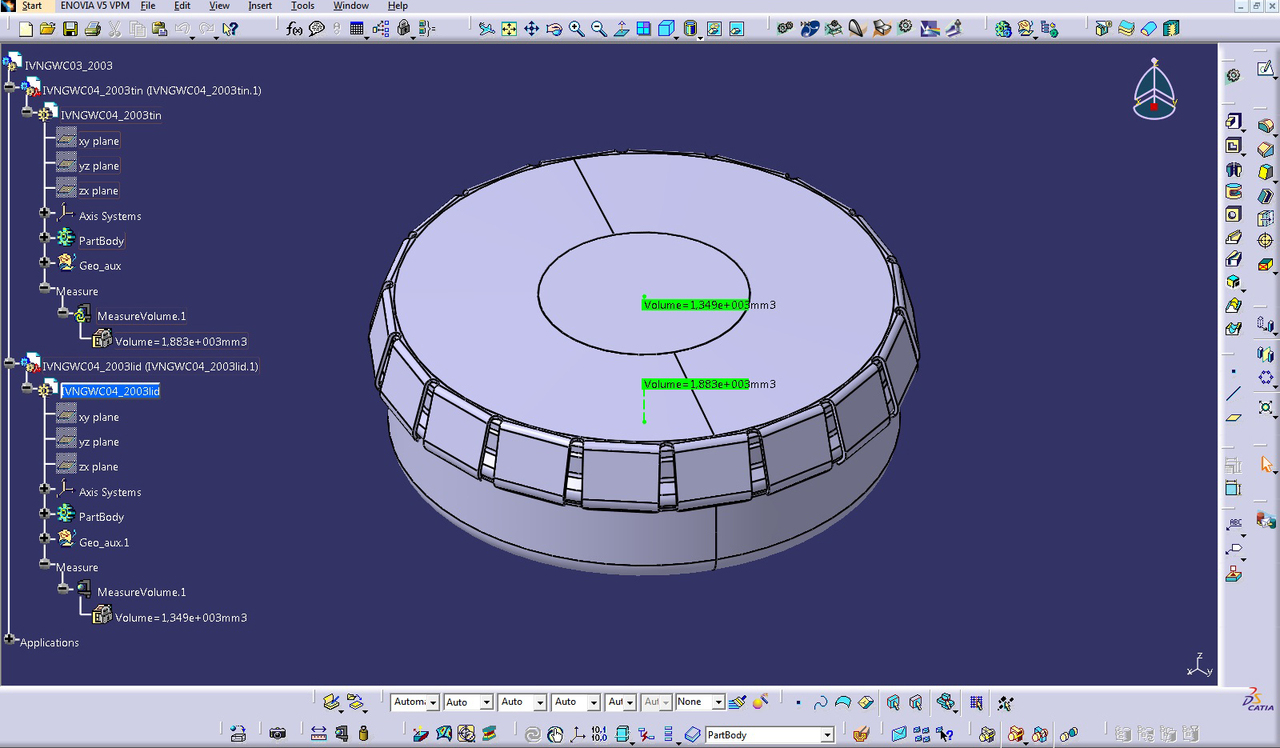
Task: Select MeasureVolume.1 under IVNGWC04_2003lid
Action: click(x=141, y=592)
